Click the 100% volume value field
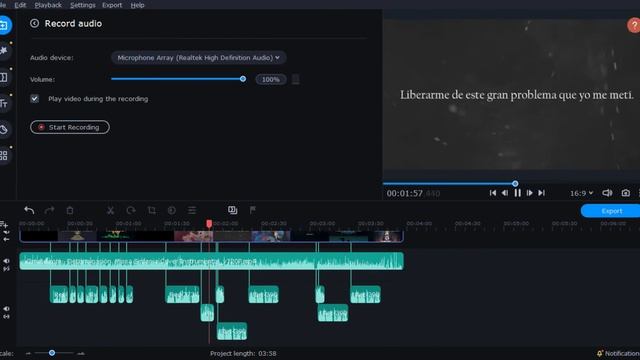The image size is (640, 360). pyautogui.click(x=271, y=80)
